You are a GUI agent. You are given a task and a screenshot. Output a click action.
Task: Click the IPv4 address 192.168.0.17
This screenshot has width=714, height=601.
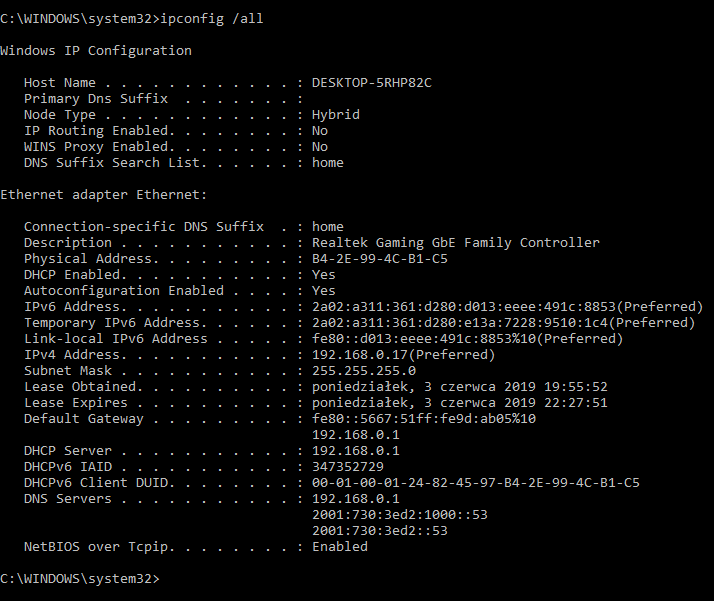(x=403, y=355)
